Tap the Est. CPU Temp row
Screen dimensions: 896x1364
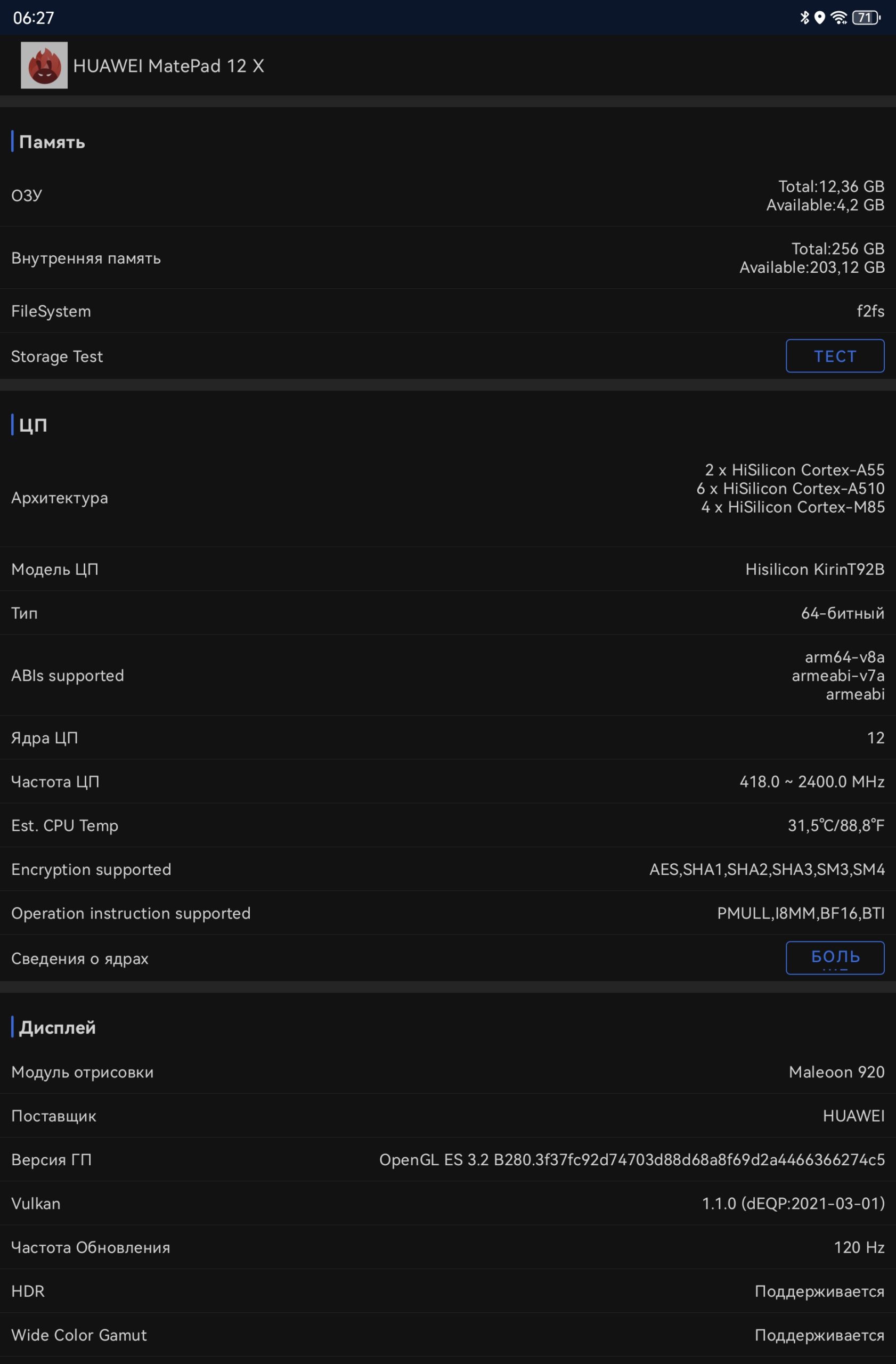click(x=448, y=825)
